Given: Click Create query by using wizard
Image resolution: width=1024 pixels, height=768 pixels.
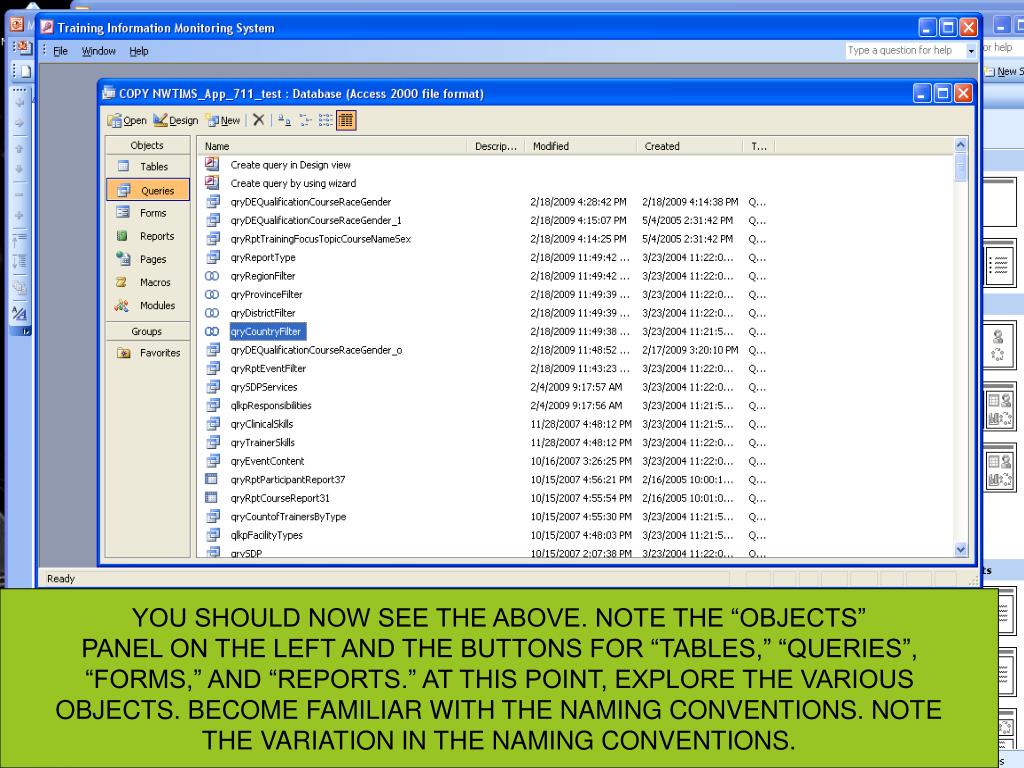Looking at the screenshot, I should 293,183.
